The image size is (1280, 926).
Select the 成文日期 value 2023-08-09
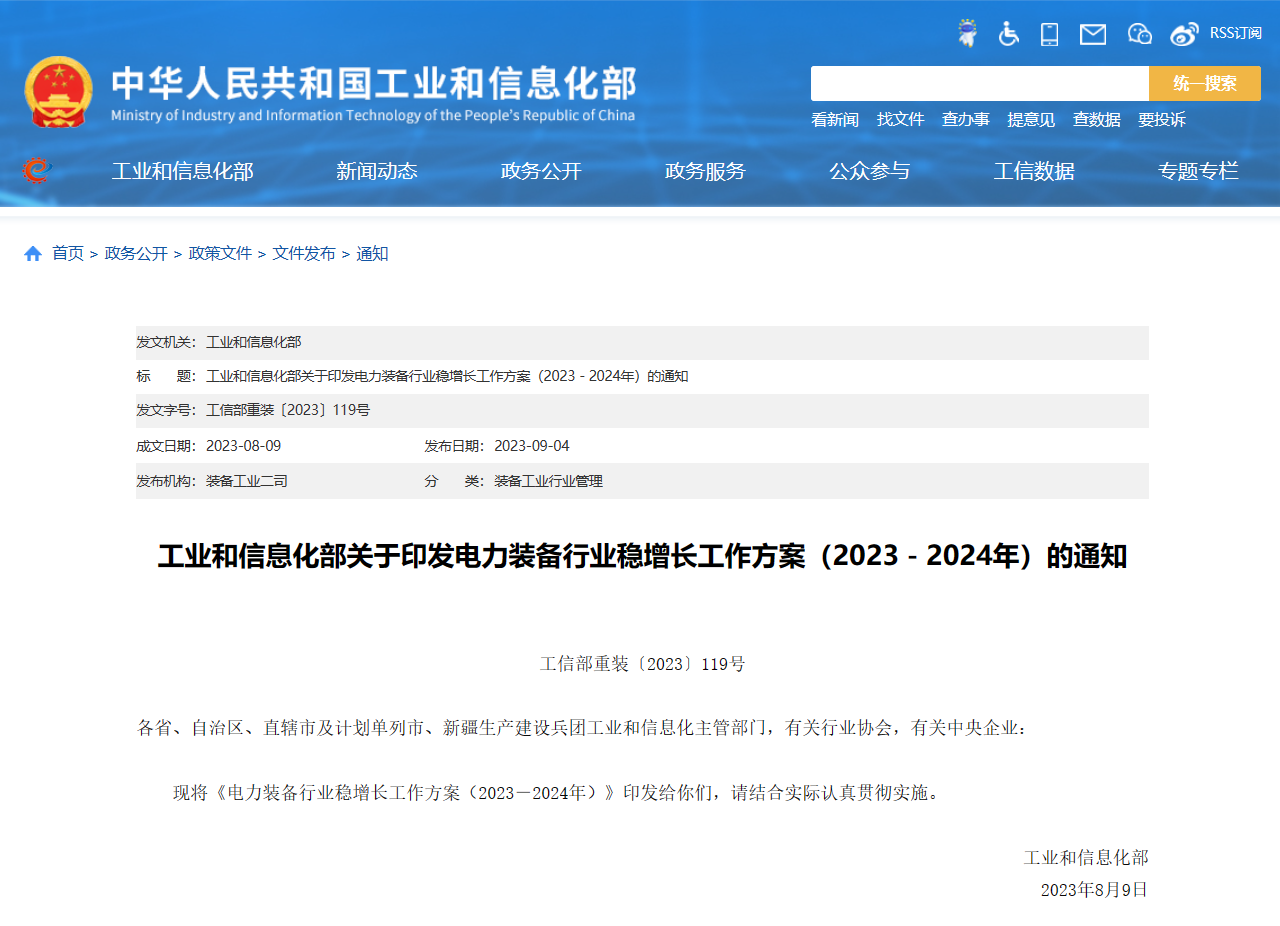(244, 446)
